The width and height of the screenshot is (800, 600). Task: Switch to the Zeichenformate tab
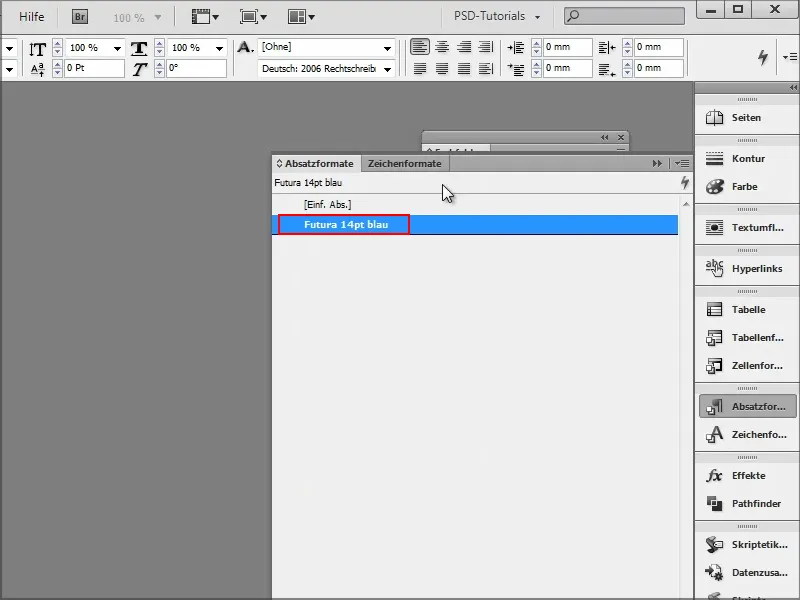coord(405,164)
